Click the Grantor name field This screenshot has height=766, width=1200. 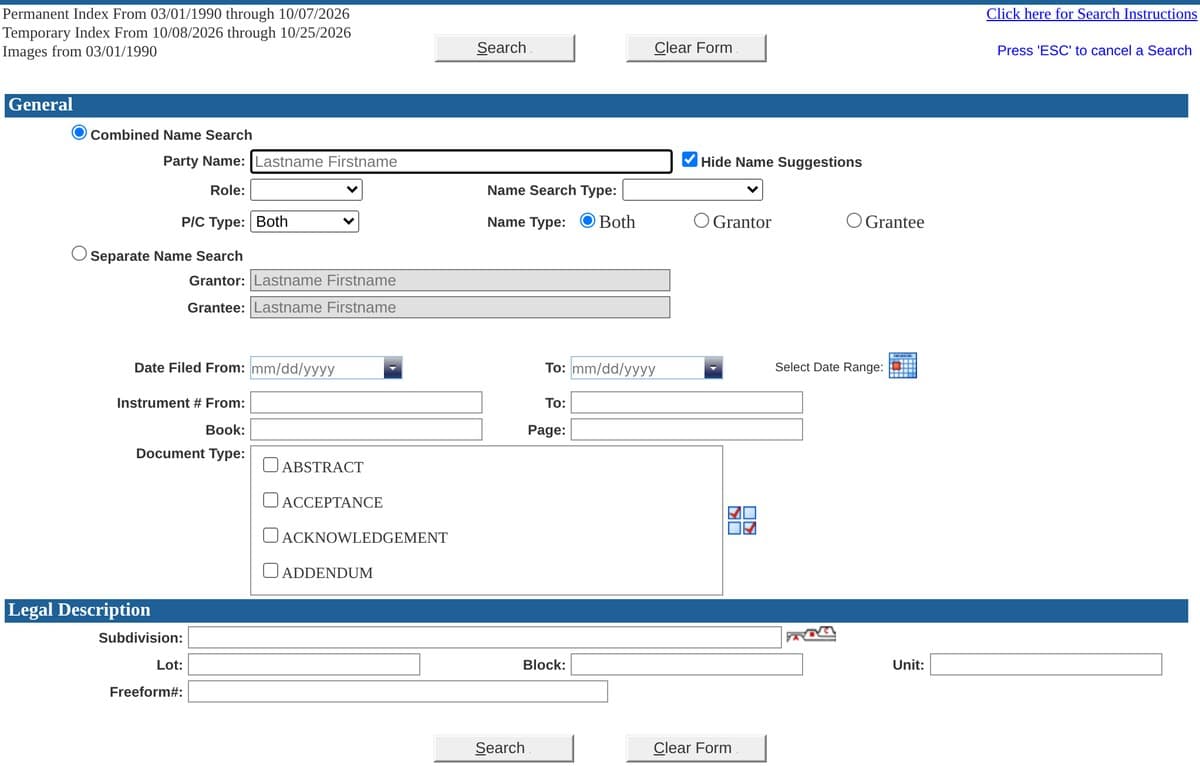pos(460,280)
